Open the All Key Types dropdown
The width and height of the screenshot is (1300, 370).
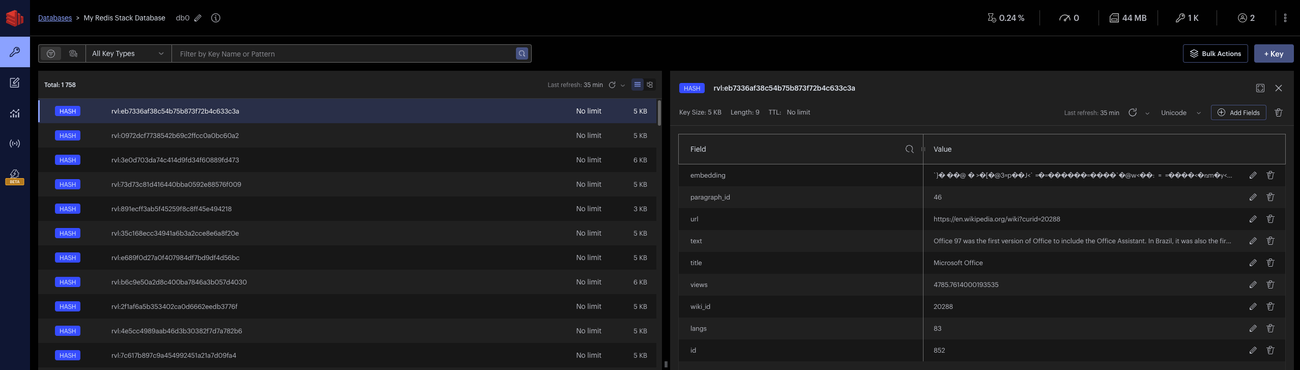tap(128, 53)
